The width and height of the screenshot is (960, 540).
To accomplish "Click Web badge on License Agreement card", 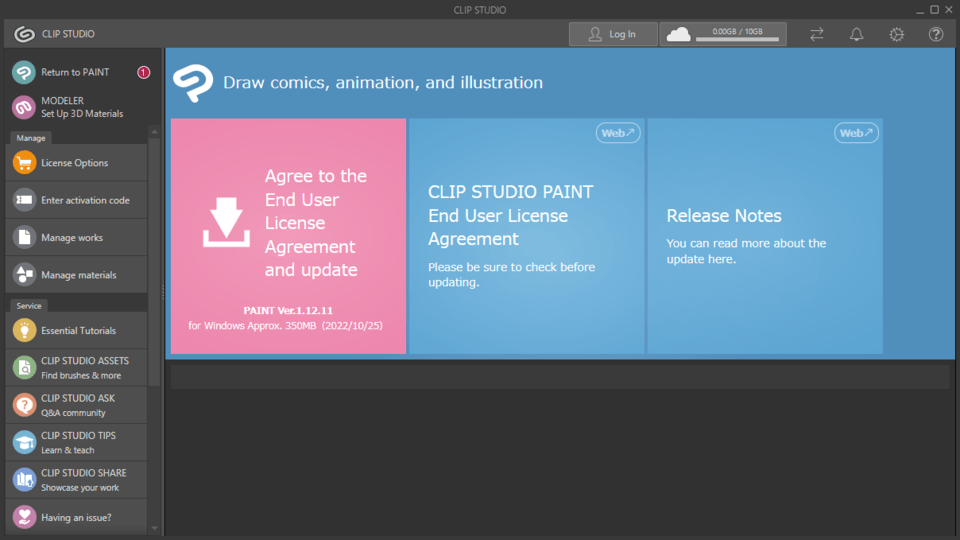I will (618, 133).
